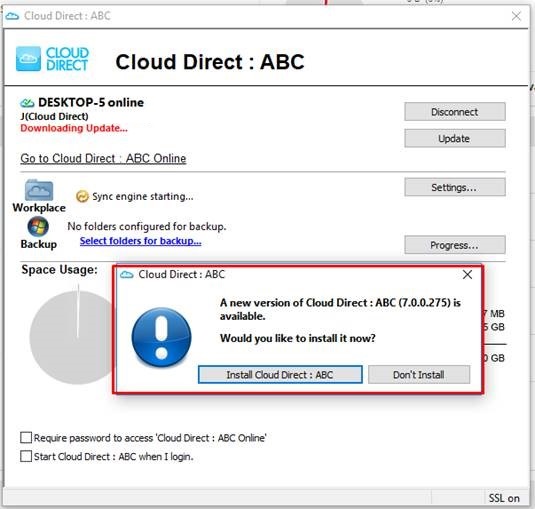Click the 'J(Cloud Direct)' drive label
Viewport: 535px width, 509px height.
click(x=55, y=116)
